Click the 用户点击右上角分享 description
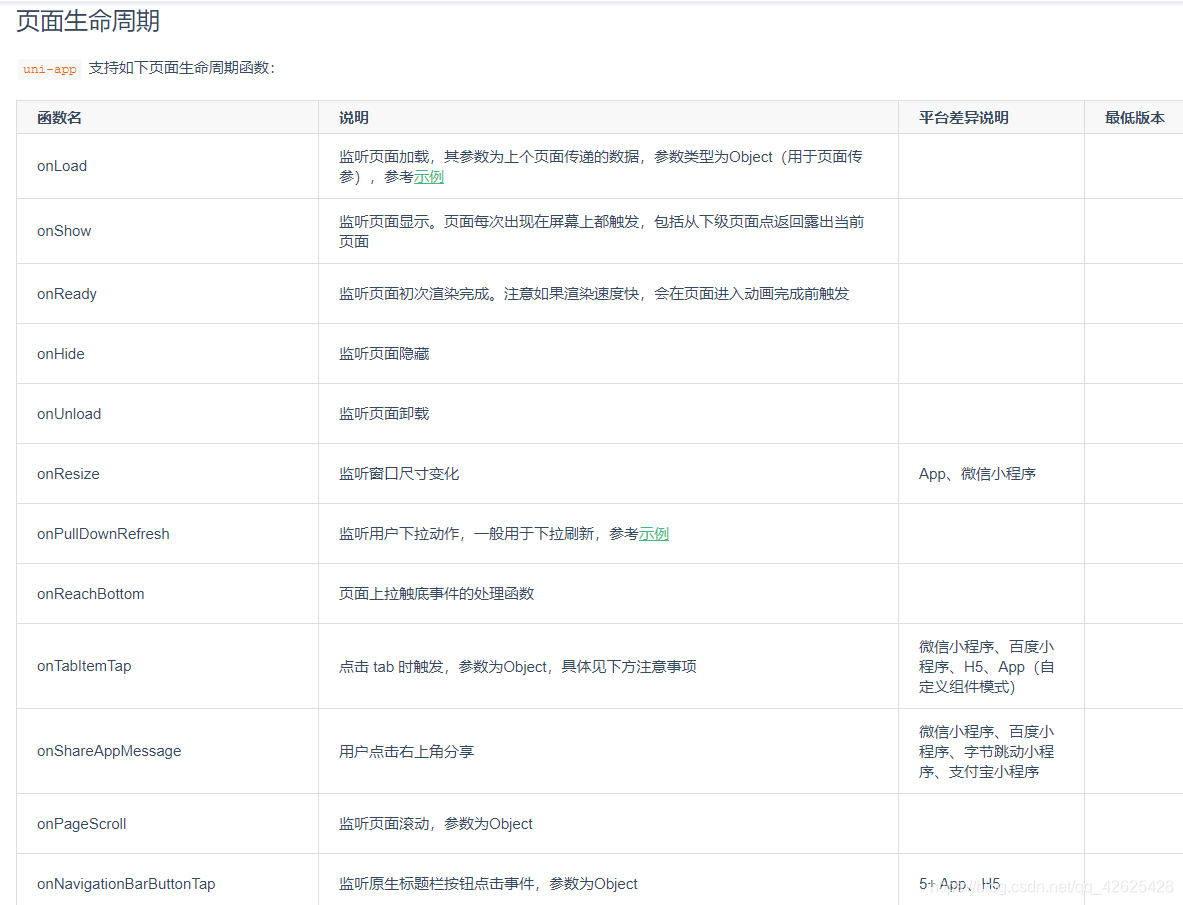Screen dimensions: 1183x905 [407, 751]
